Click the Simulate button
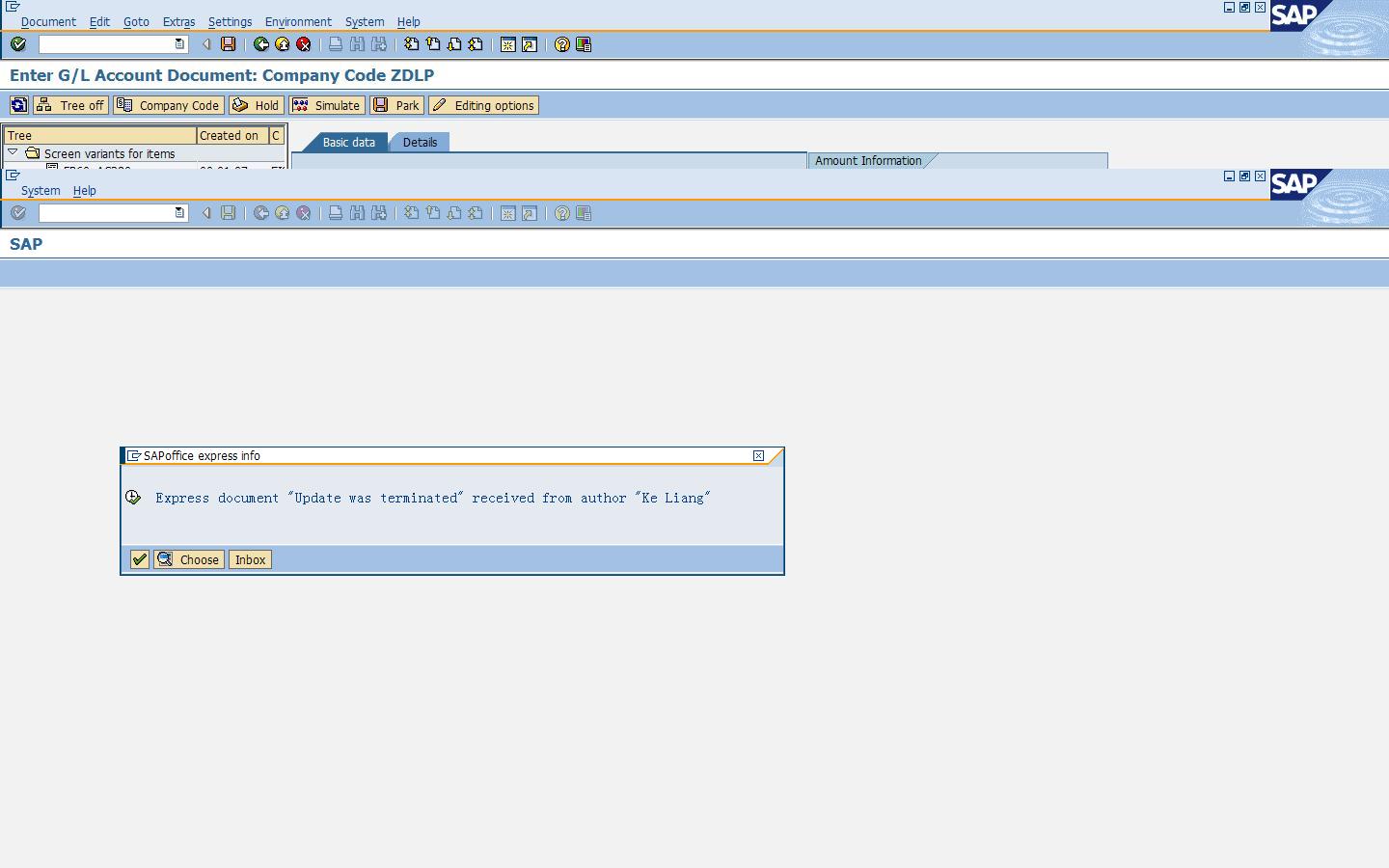Viewport: 1389px width, 868px height. 327,105
